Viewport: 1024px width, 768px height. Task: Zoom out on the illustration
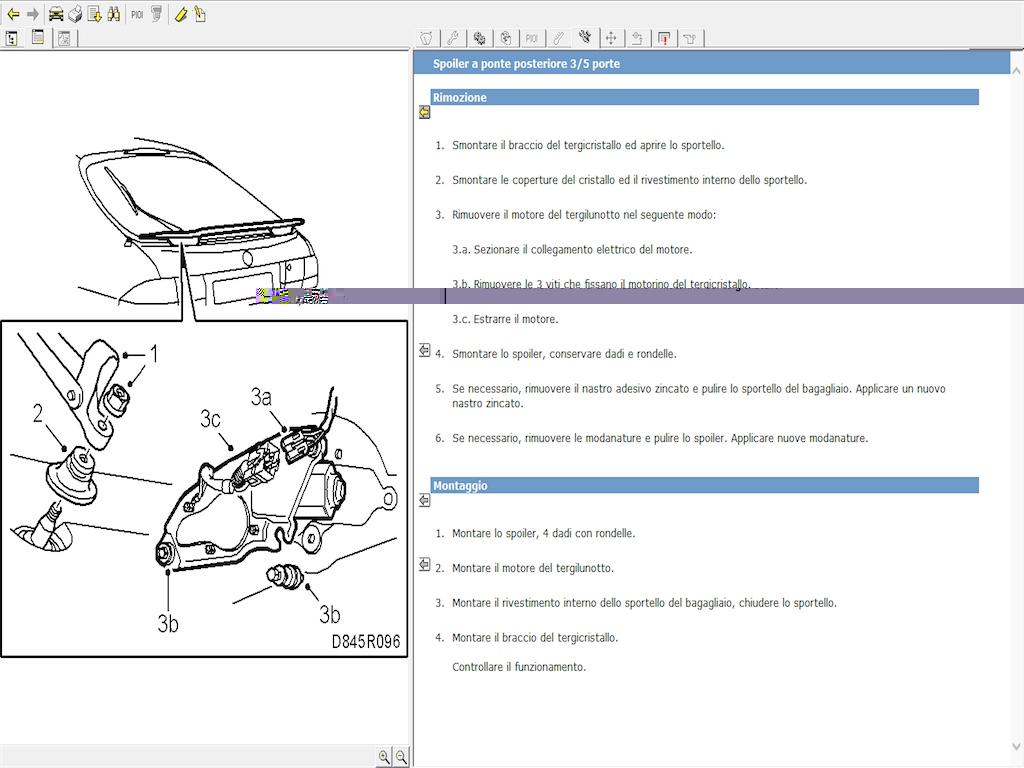(x=401, y=757)
